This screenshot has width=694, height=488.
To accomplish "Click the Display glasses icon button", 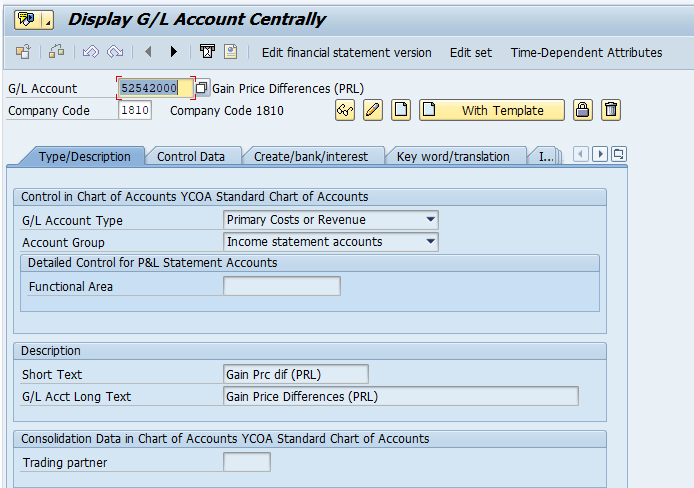I will pos(345,110).
